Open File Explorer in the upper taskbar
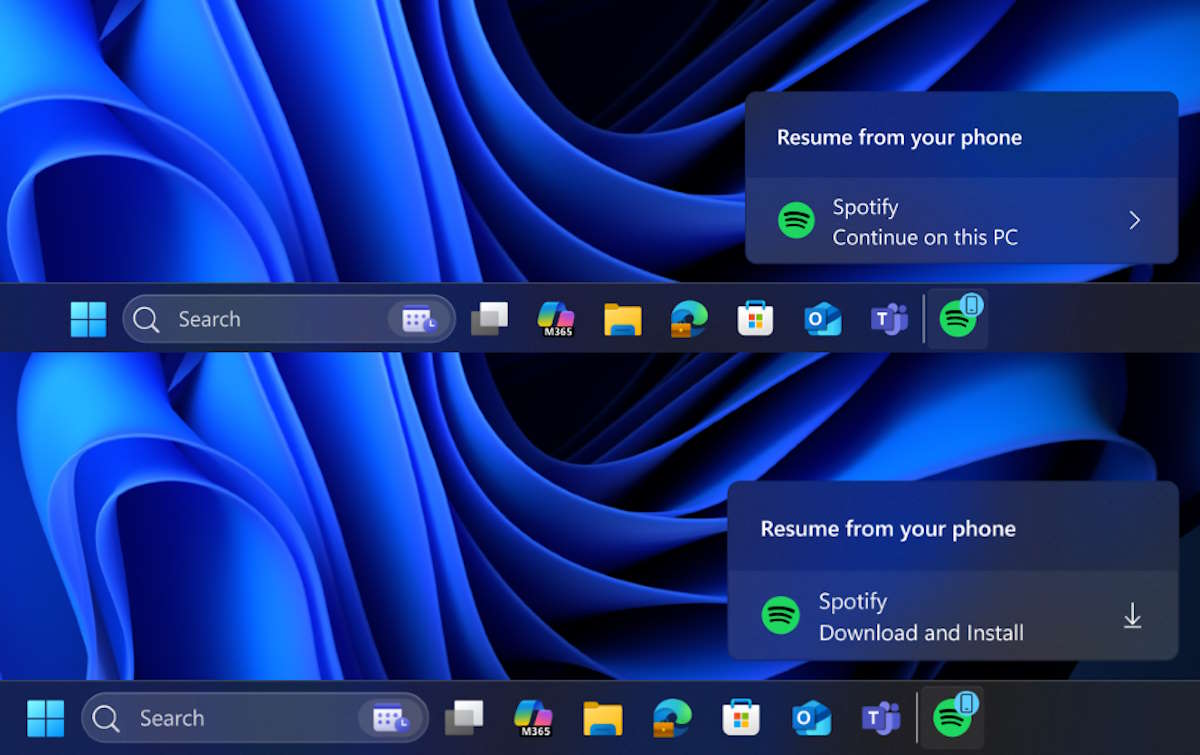Screen dimensions: 1200x755 click(622, 319)
